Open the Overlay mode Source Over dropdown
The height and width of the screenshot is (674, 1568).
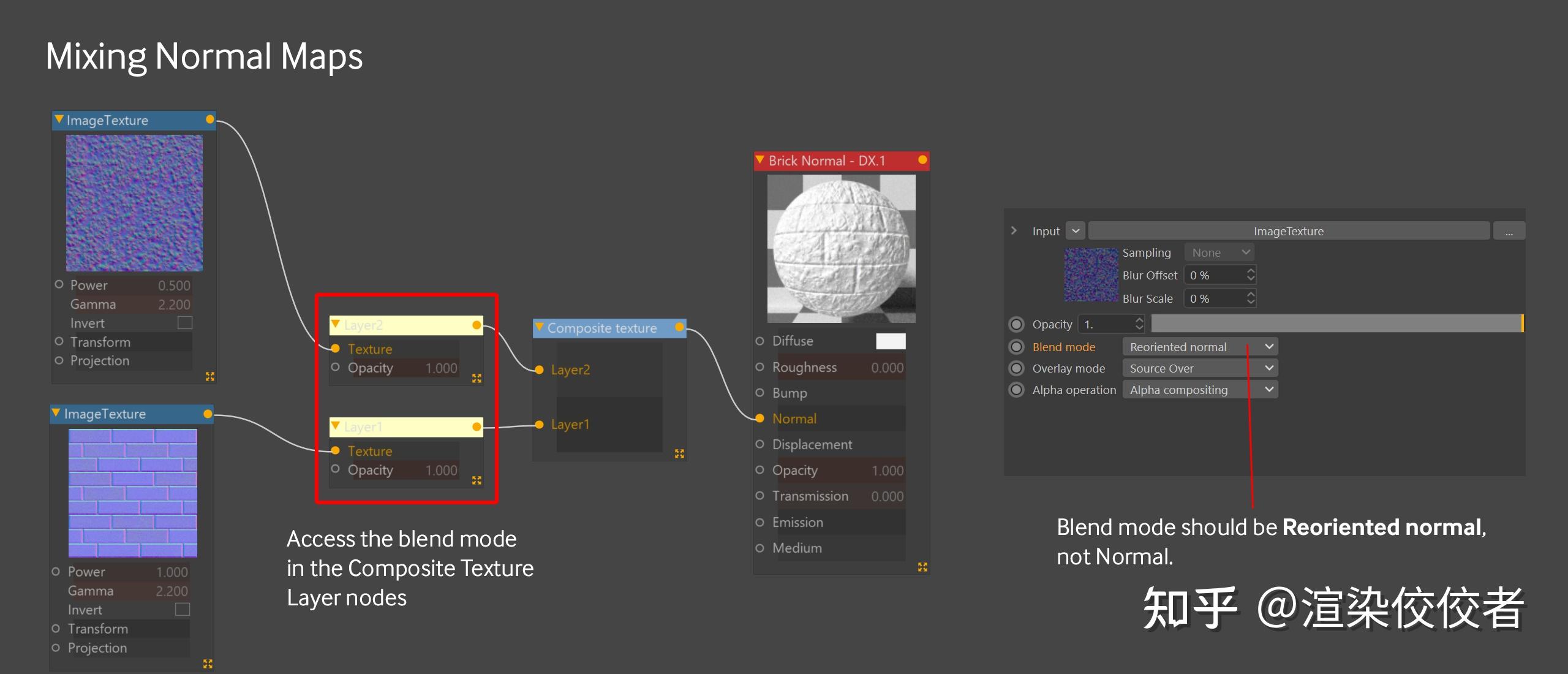[x=1199, y=368]
